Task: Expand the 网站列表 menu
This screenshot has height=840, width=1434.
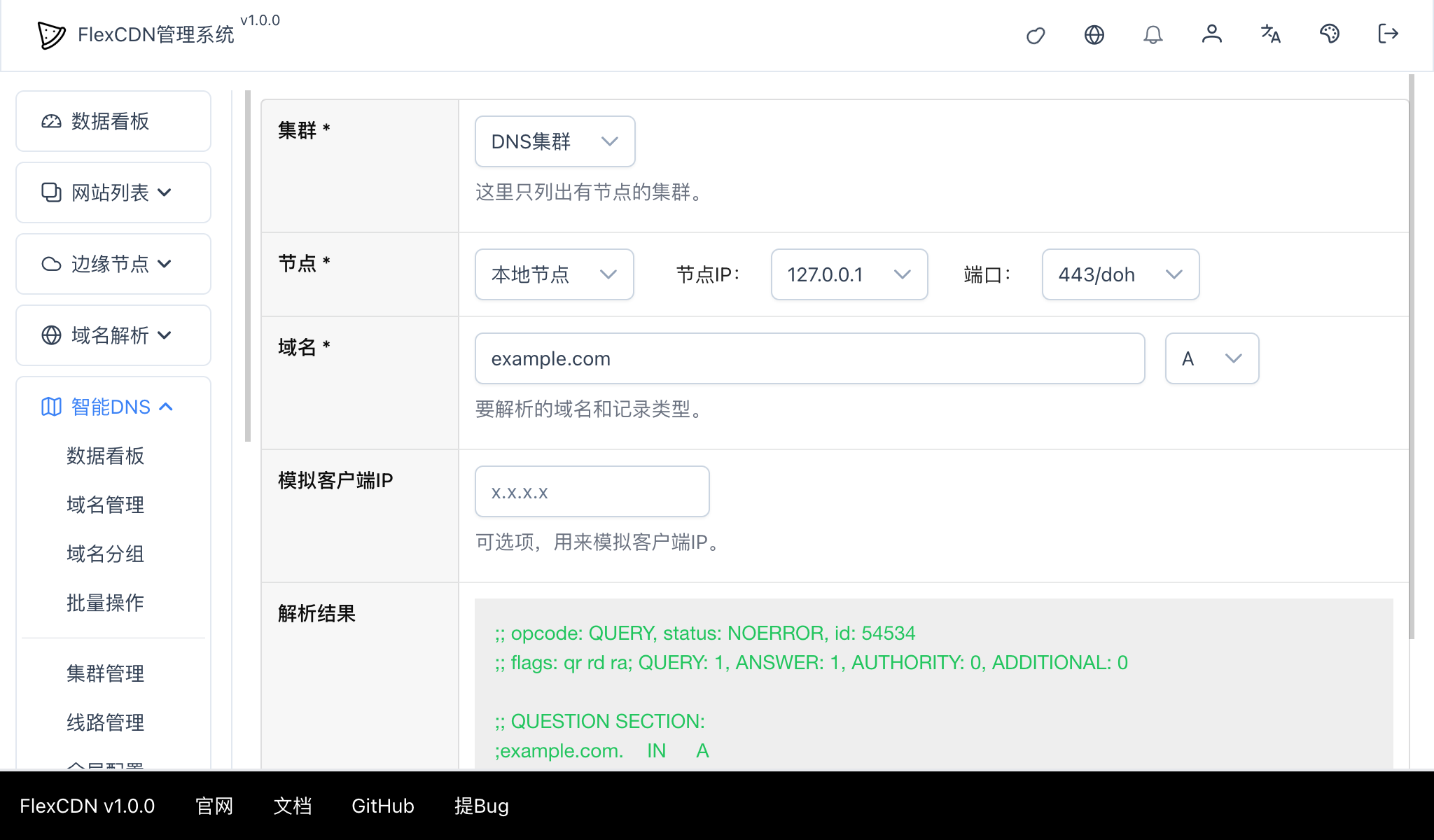Action: [x=166, y=192]
